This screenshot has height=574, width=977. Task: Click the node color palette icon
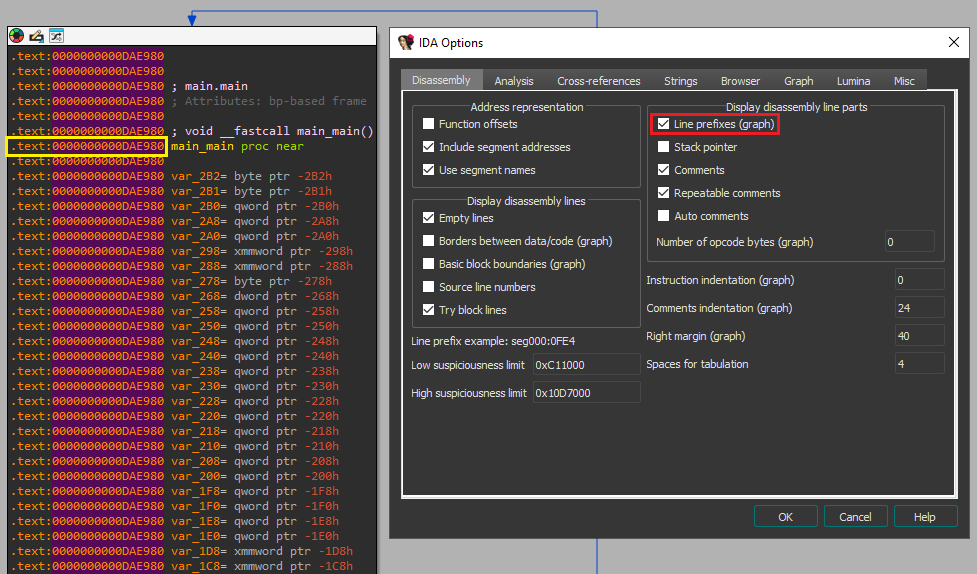click(17, 35)
